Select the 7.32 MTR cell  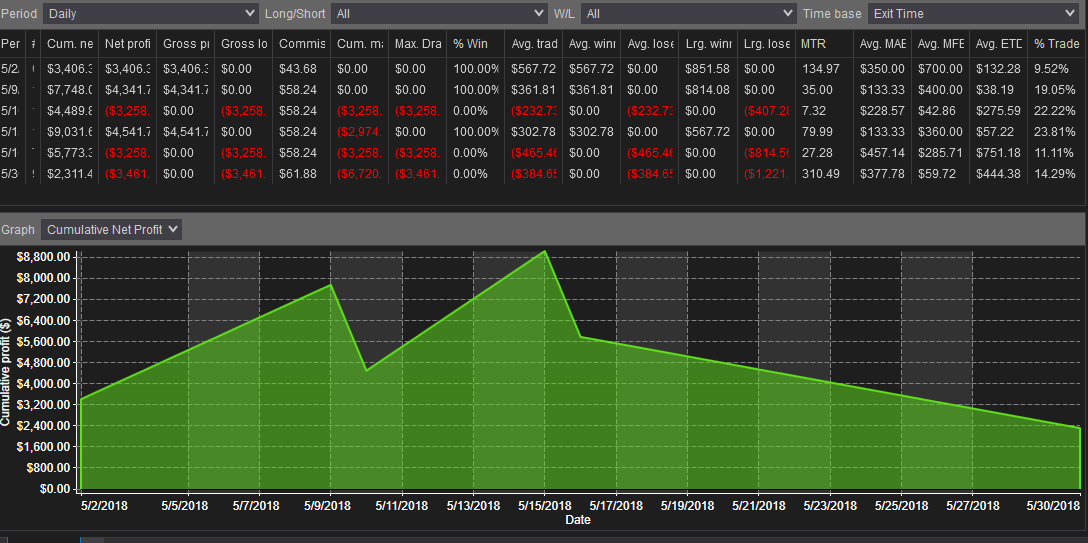pos(824,111)
